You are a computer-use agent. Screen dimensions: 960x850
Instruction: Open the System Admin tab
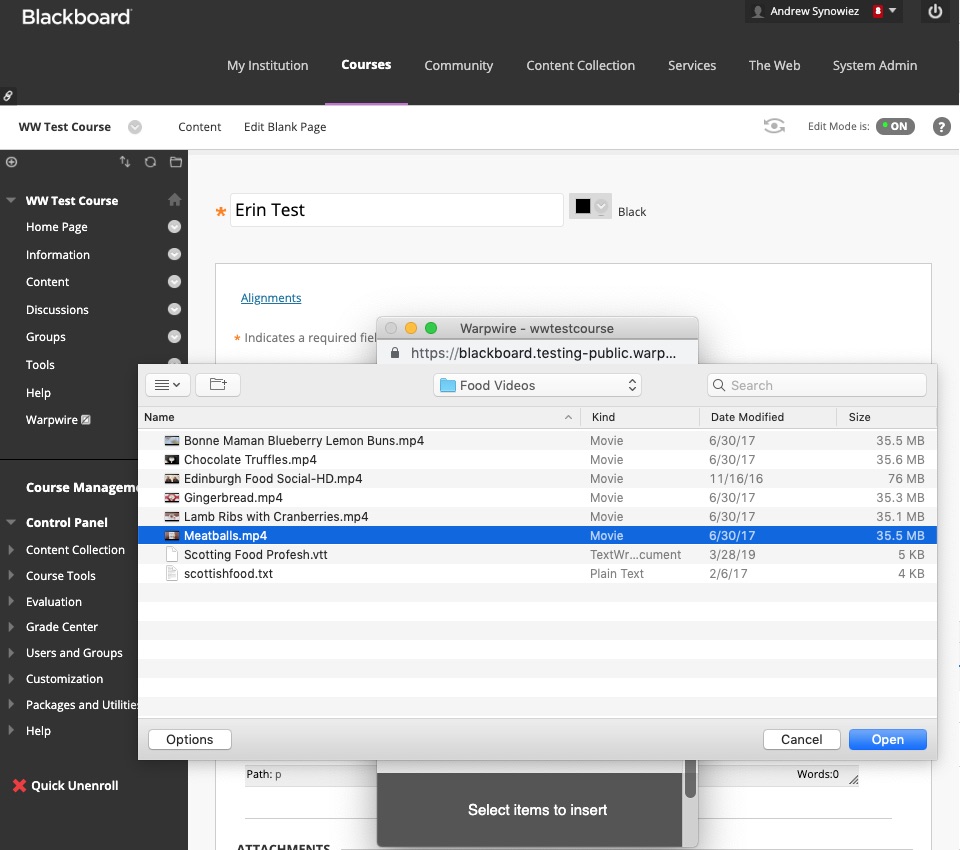pyautogui.click(x=875, y=66)
